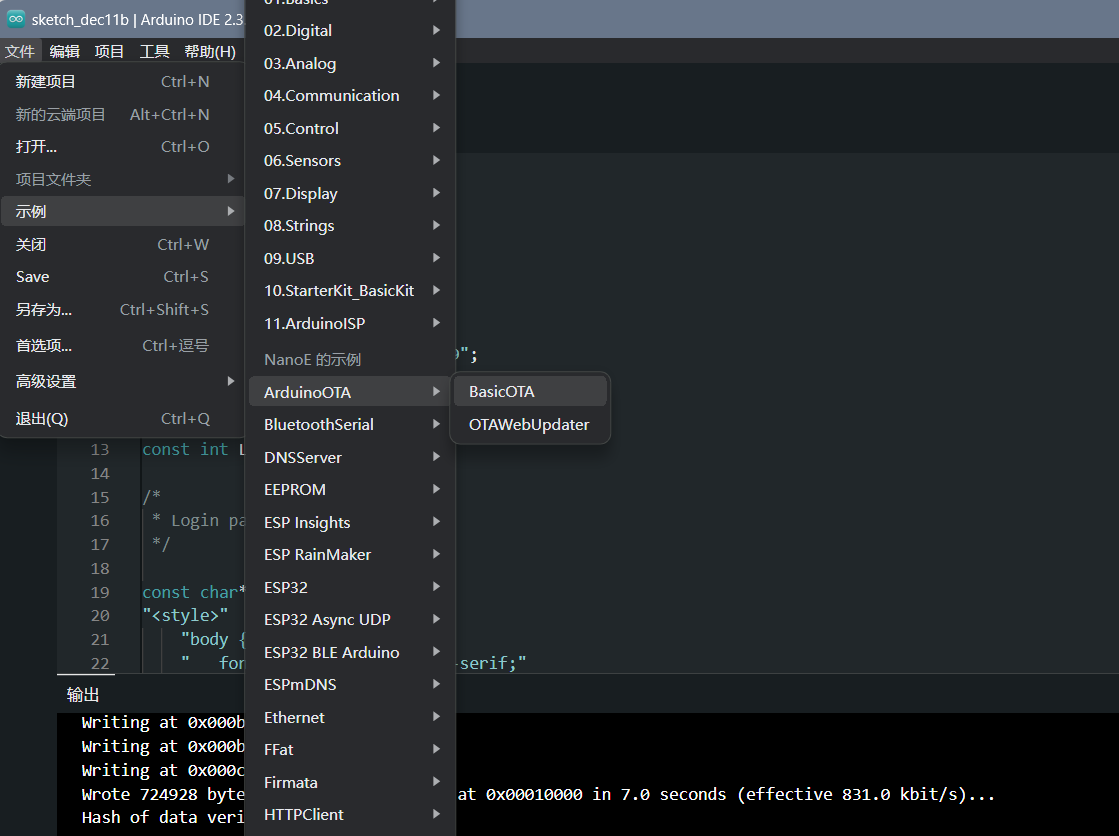Open the 文件 menu

pos(19,51)
